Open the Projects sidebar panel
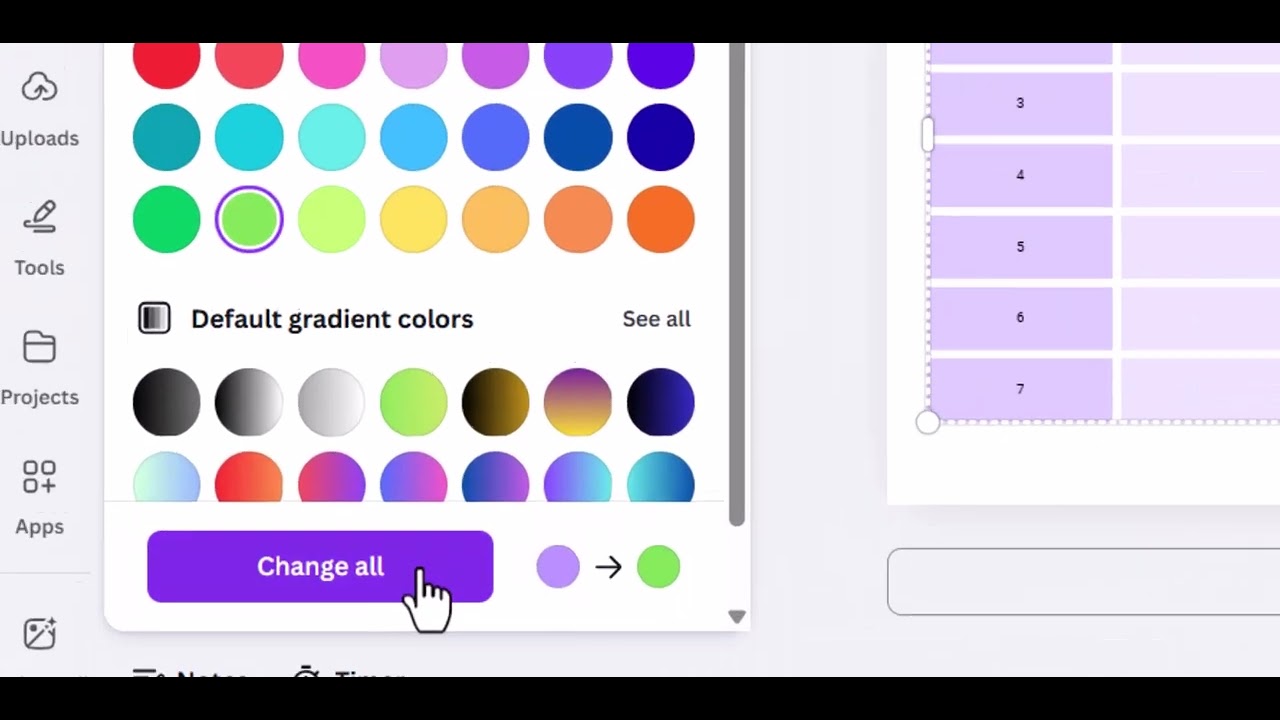 [40, 368]
